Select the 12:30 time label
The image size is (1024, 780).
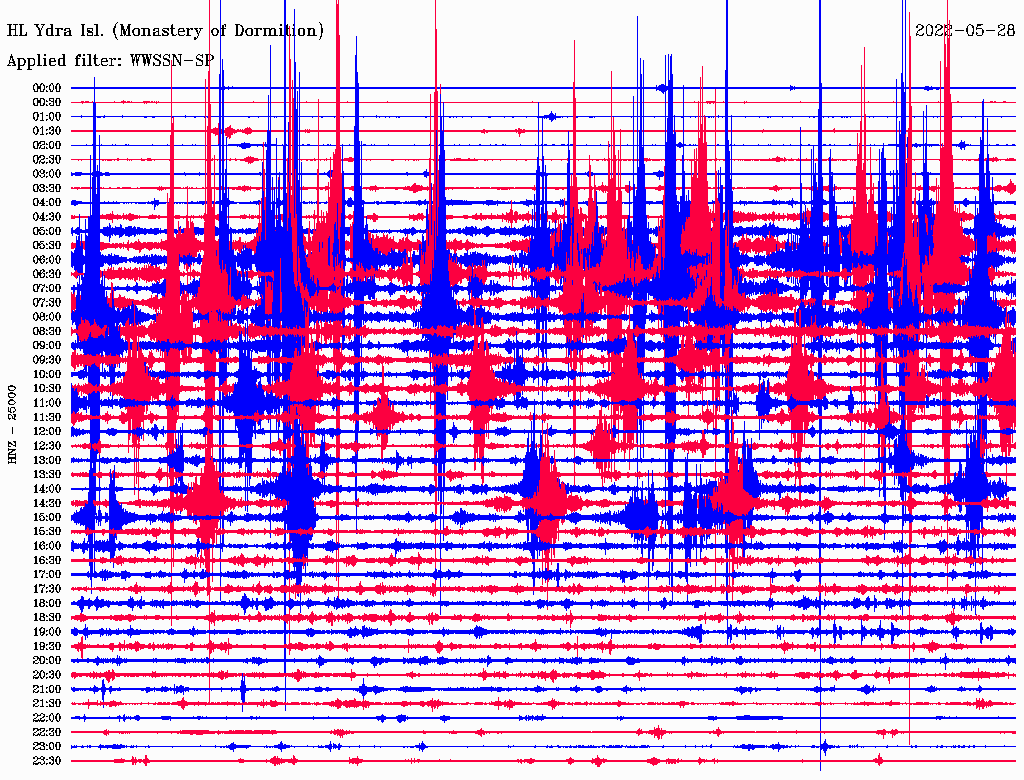click(47, 446)
